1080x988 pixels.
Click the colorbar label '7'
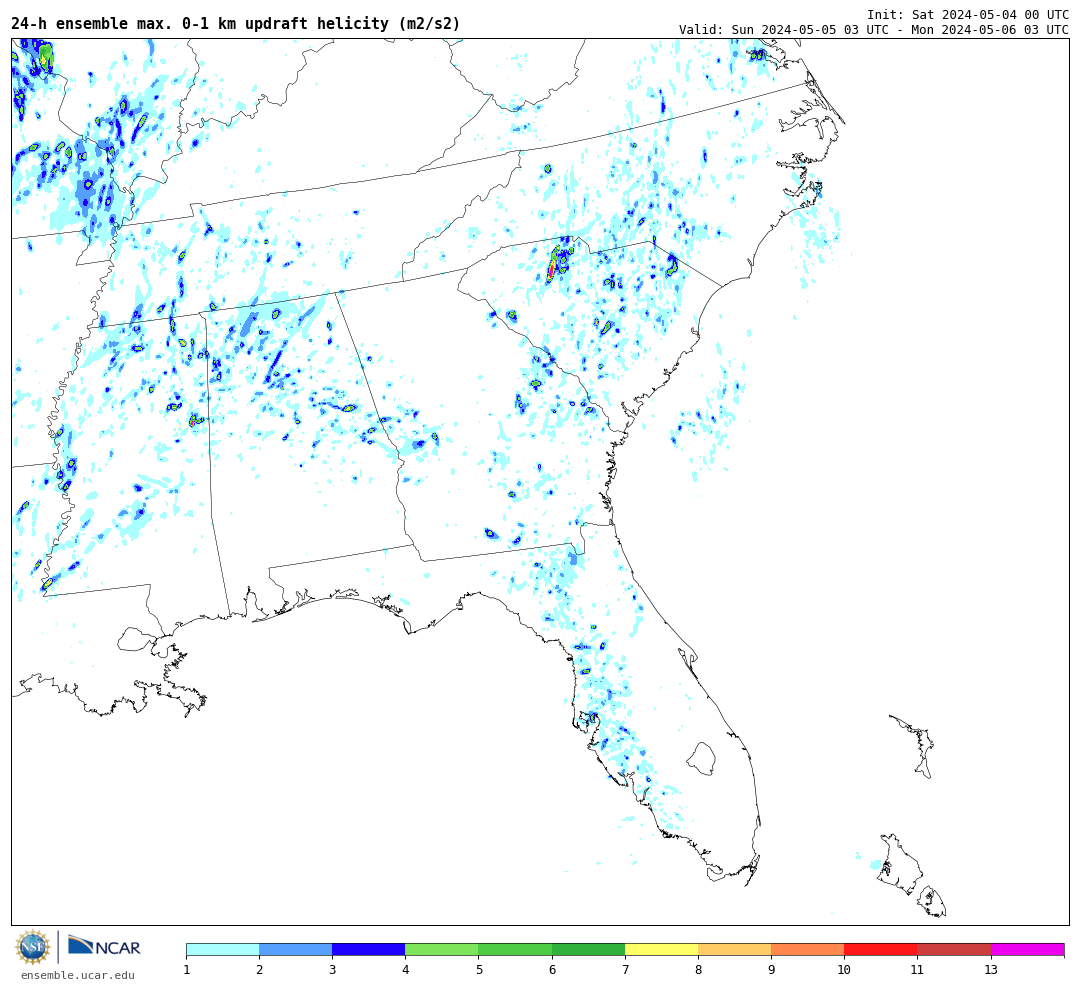click(625, 970)
